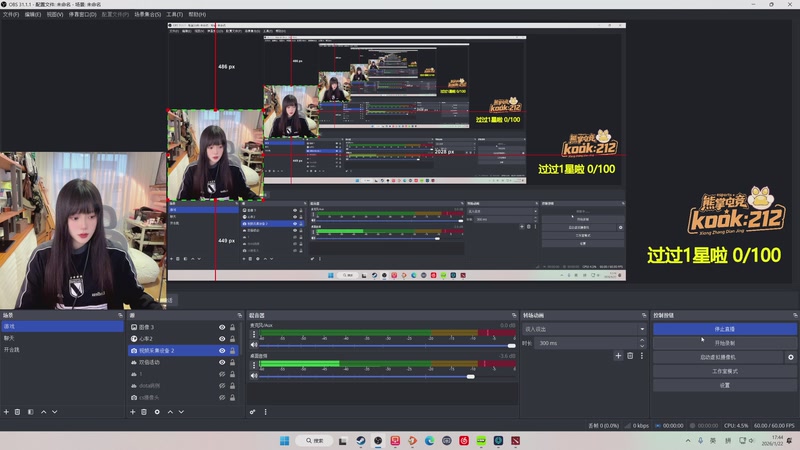Open Steam from the taskbar
Viewport: 800px width, 450px height.
(x=361, y=440)
